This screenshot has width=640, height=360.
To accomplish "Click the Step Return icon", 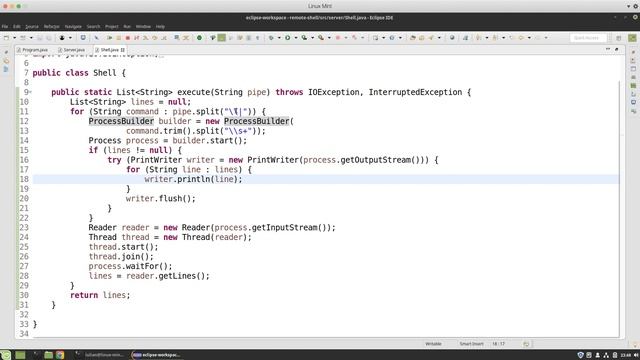I will tap(163, 38).
